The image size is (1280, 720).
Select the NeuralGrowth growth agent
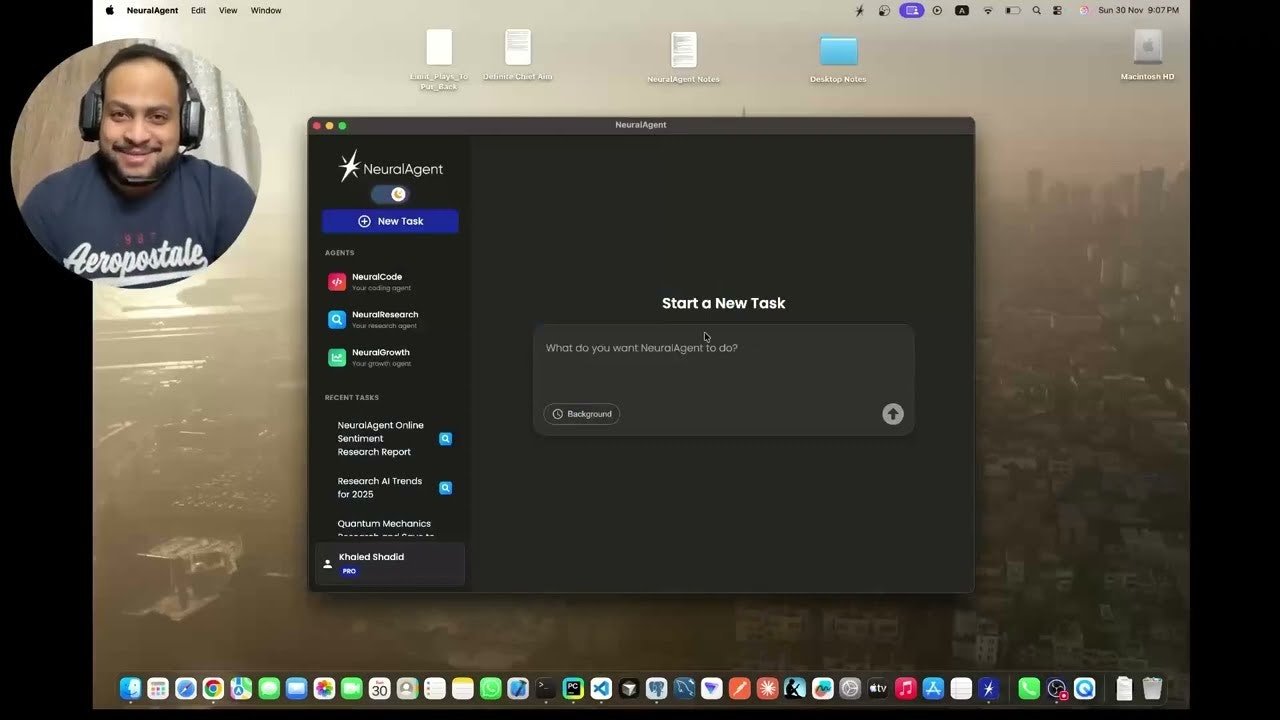pos(390,358)
